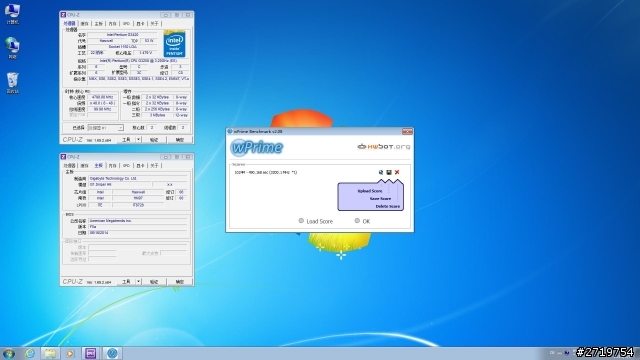Click the Upload Score globe icon in wPrime
This screenshot has width=640, height=360.
pos(381,172)
